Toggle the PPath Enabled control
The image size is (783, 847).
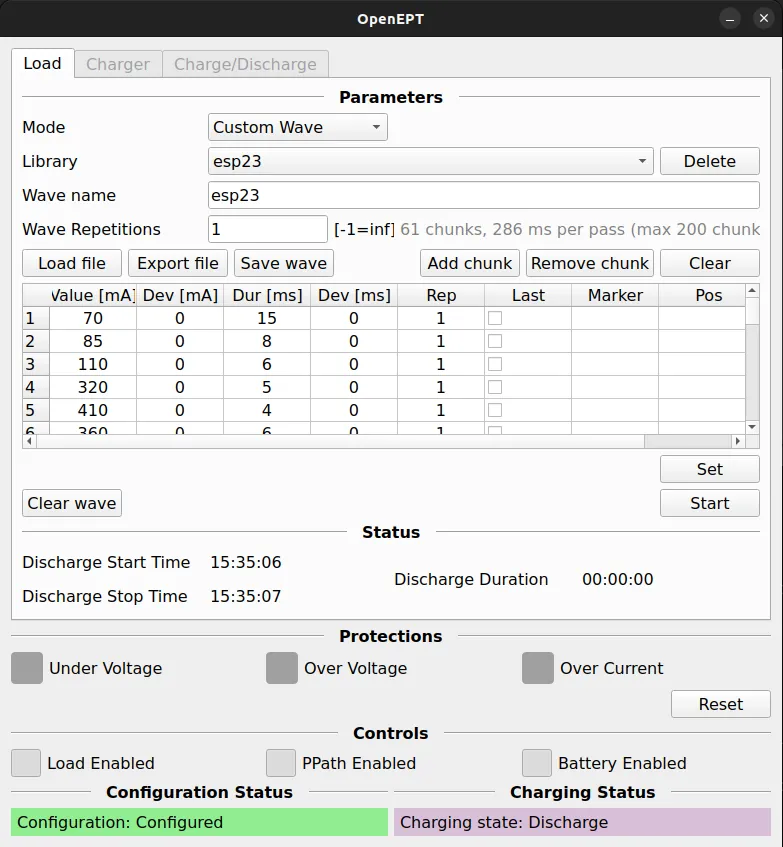(x=281, y=763)
